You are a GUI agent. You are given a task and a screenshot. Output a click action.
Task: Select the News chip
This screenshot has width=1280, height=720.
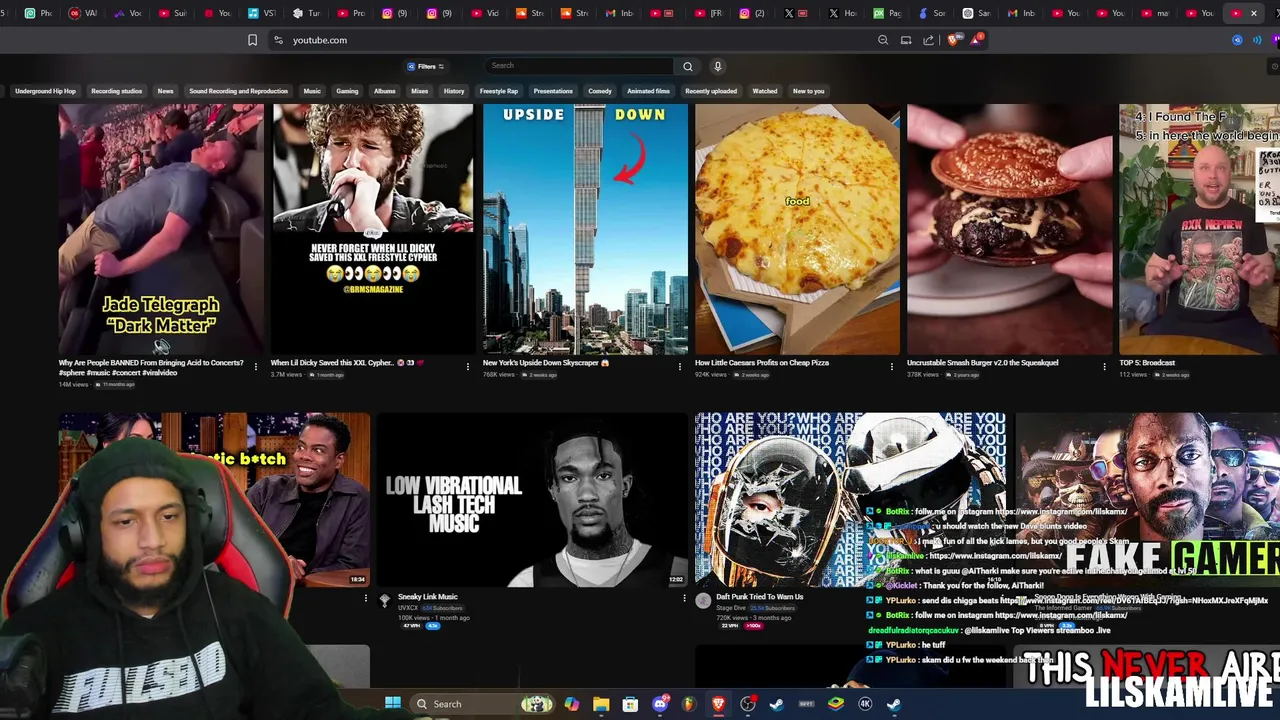point(165,91)
